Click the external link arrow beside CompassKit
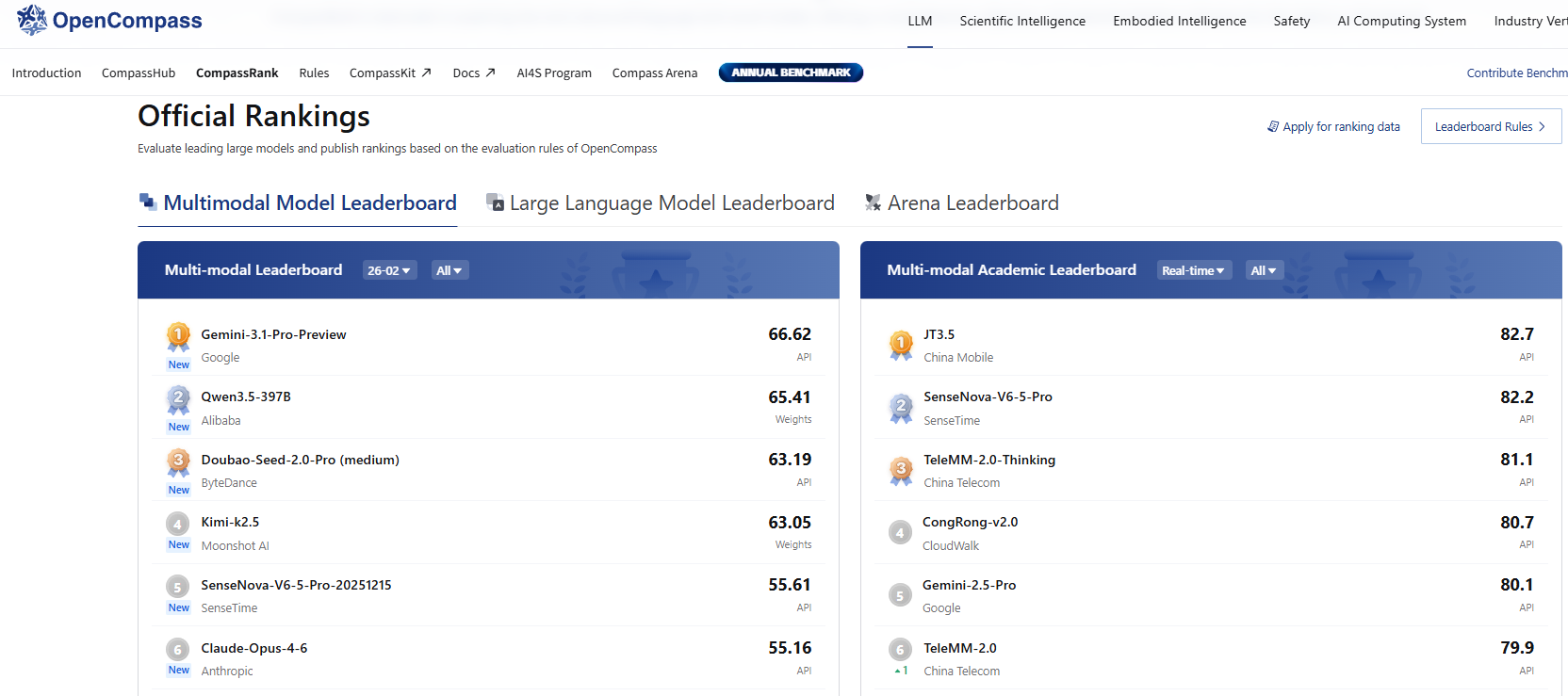Image resolution: width=1568 pixels, height=696 pixels. point(426,73)
